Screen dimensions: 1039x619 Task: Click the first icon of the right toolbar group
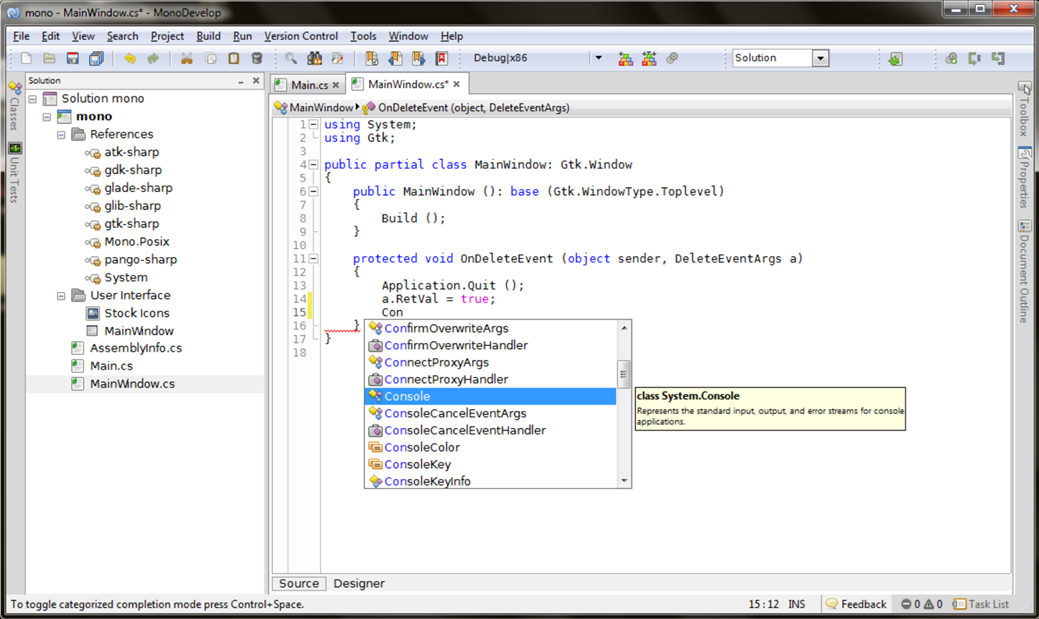pyautogui.click(x=952, y=58)
